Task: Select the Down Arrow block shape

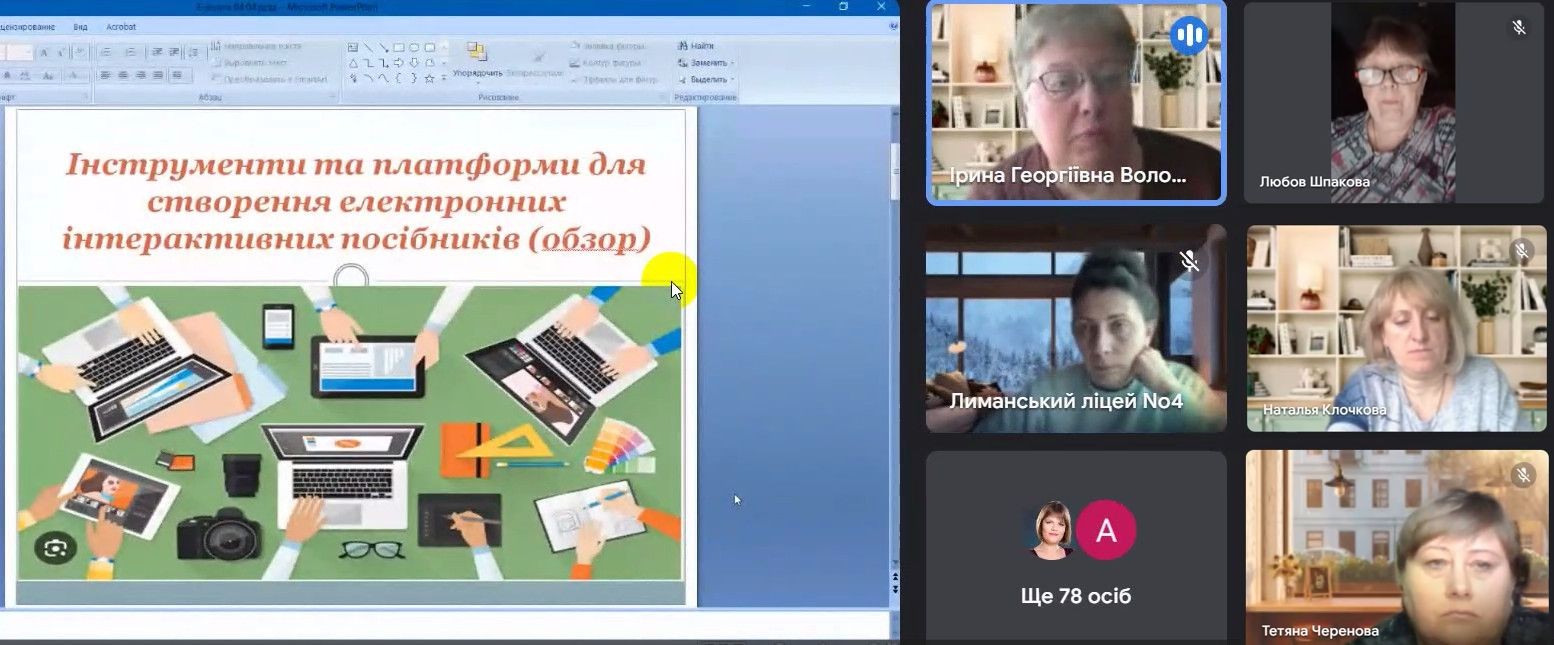Action: [414, 63]
